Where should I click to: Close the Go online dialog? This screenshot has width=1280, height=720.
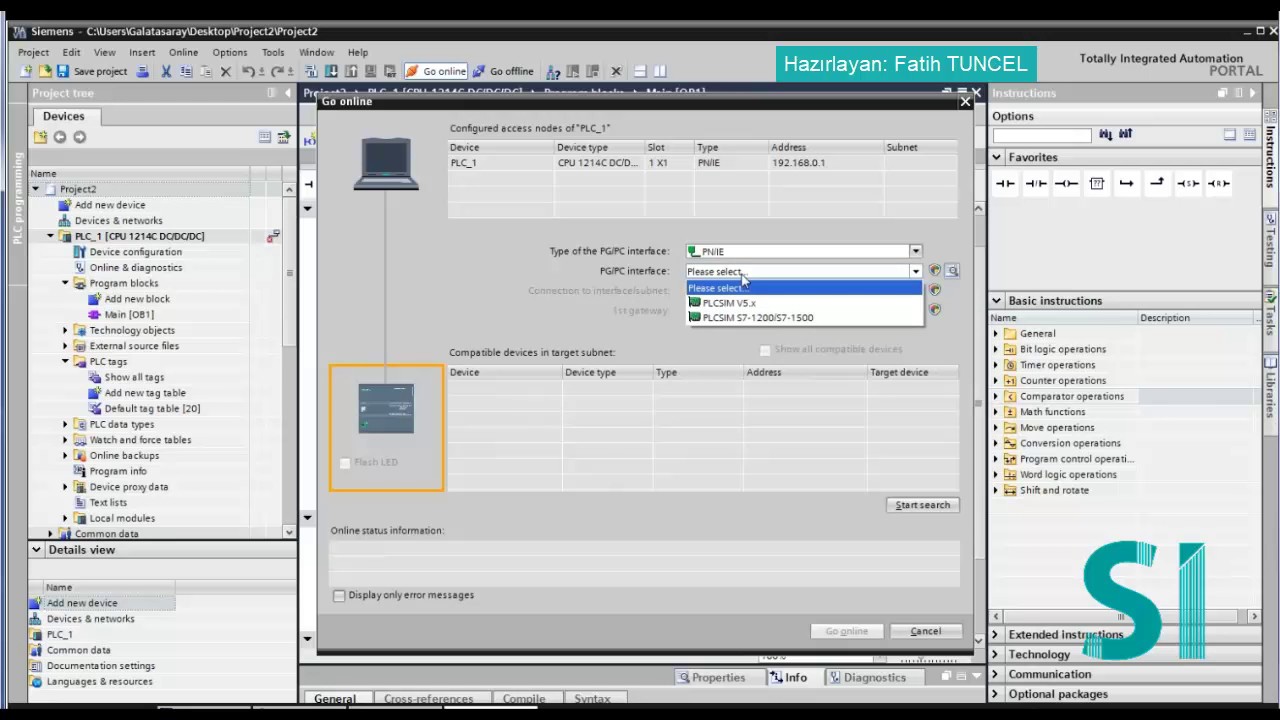(x=965, y=101)
